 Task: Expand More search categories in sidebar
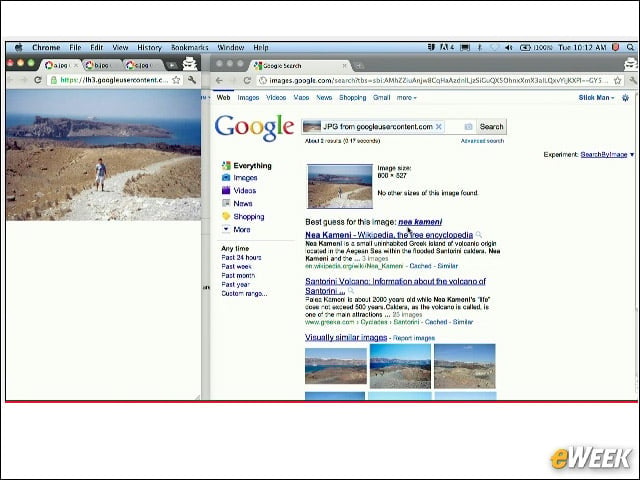pos(242,229)
